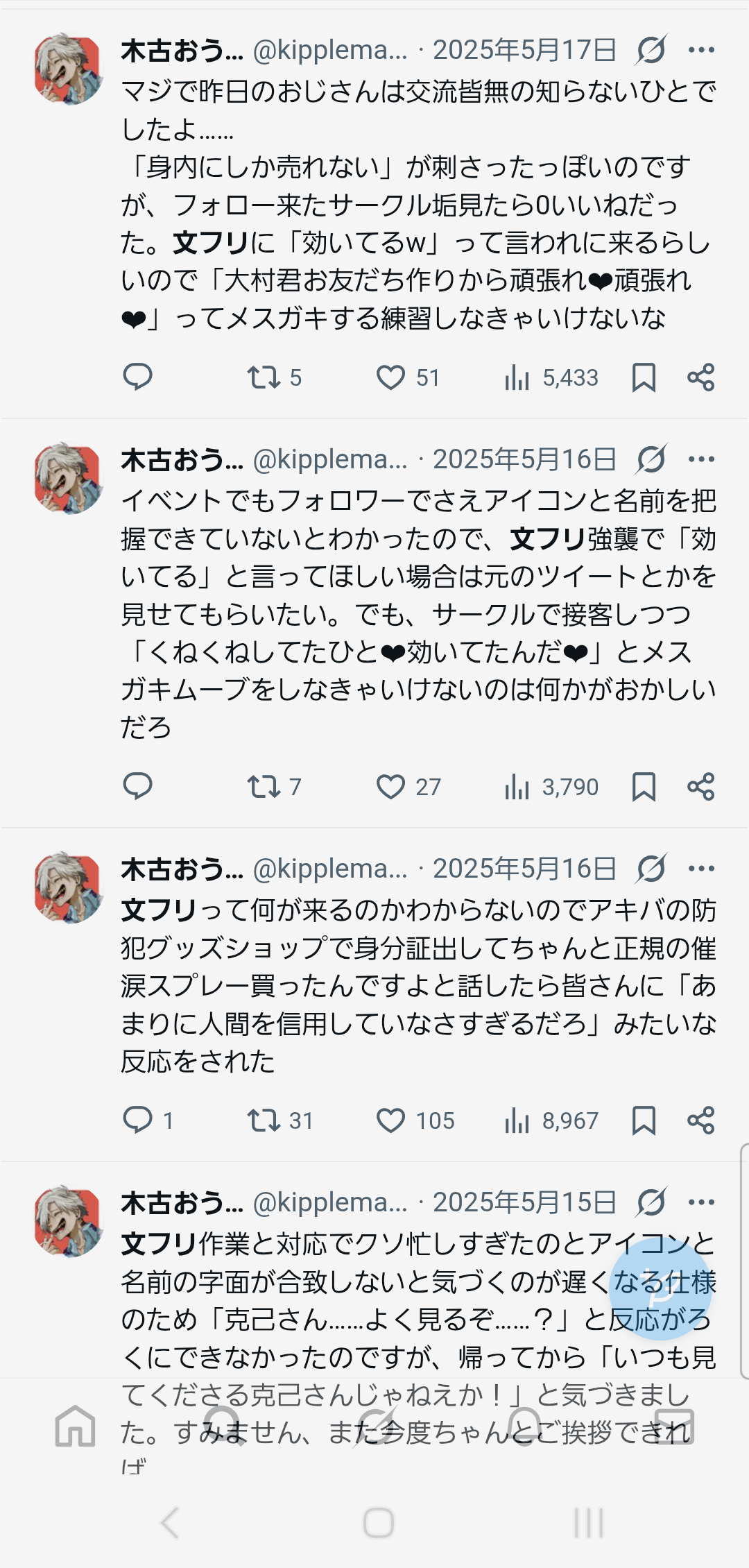Open share options for tweet with 5,433 views
This screenshot has width=749, height=1568.
tap(700, 377)
